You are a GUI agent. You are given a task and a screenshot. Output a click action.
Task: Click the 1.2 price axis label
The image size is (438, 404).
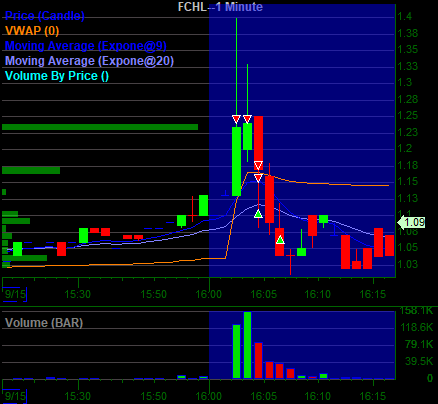[405, 148]
